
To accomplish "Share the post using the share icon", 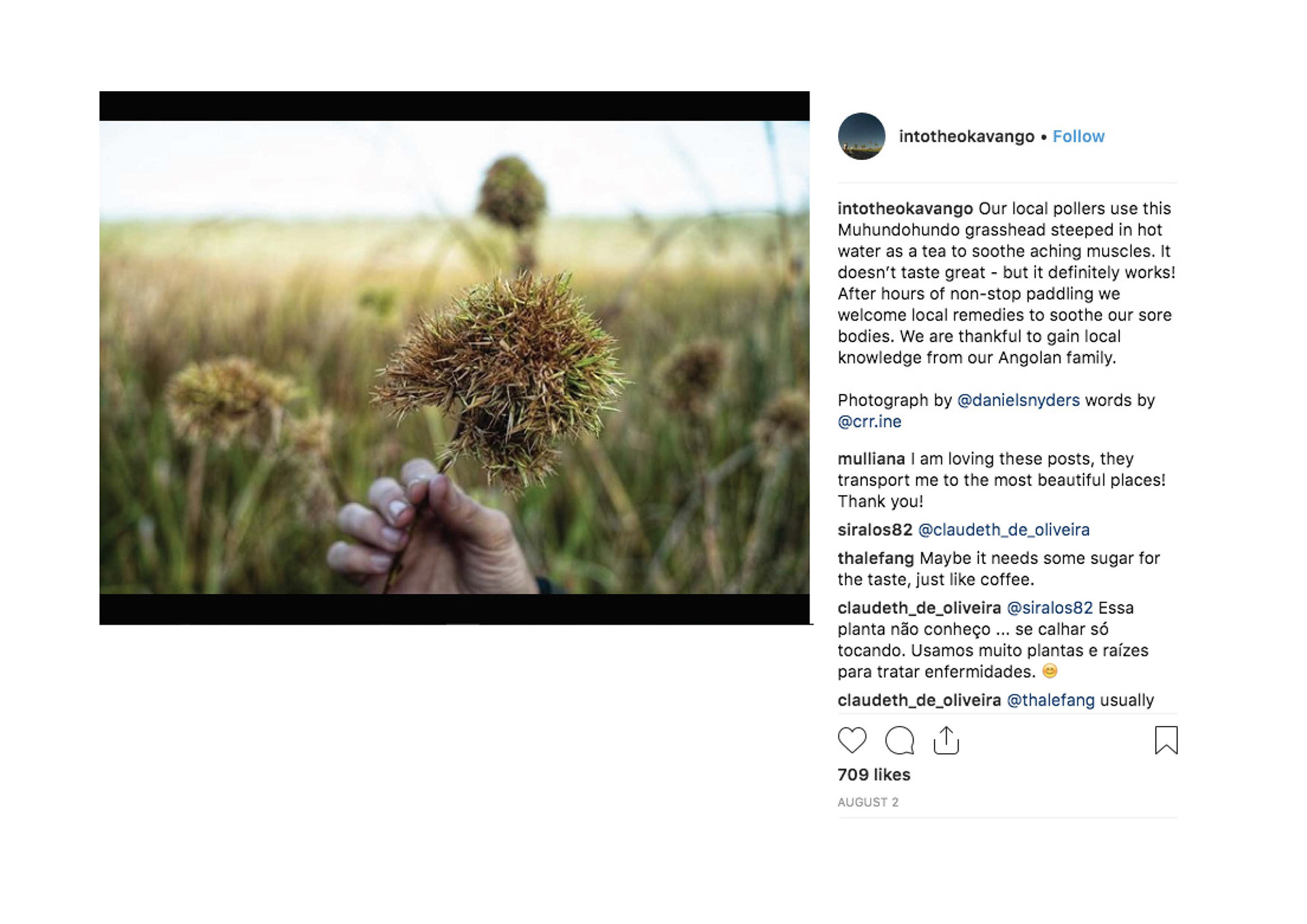I will (x=946, y=740).
